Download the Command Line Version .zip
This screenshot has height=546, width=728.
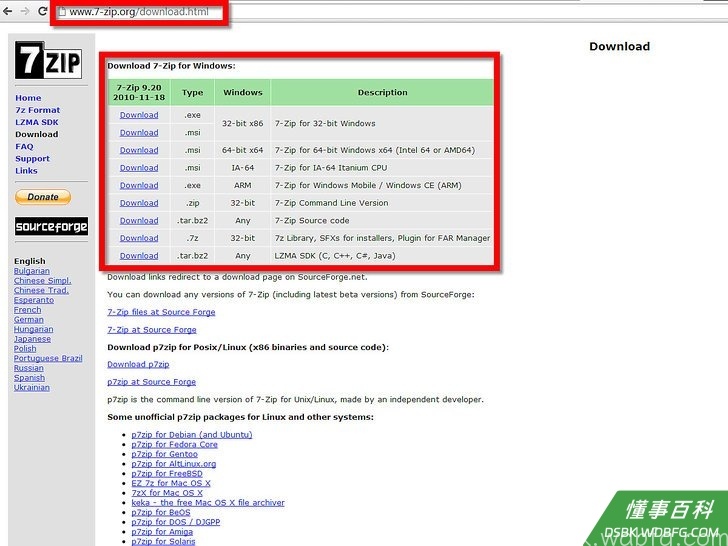click(139, 203)
